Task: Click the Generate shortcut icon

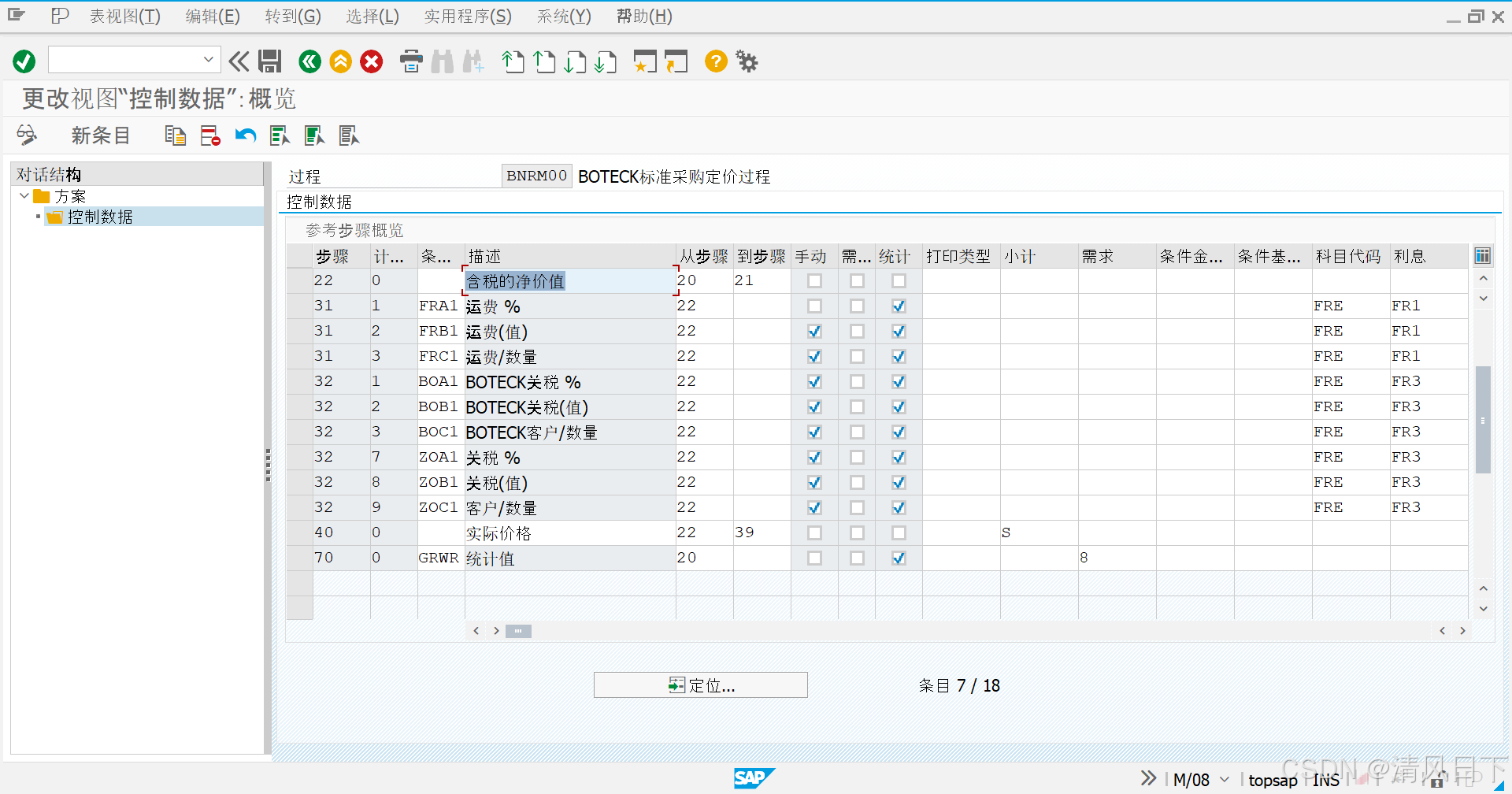Action: 676,61
